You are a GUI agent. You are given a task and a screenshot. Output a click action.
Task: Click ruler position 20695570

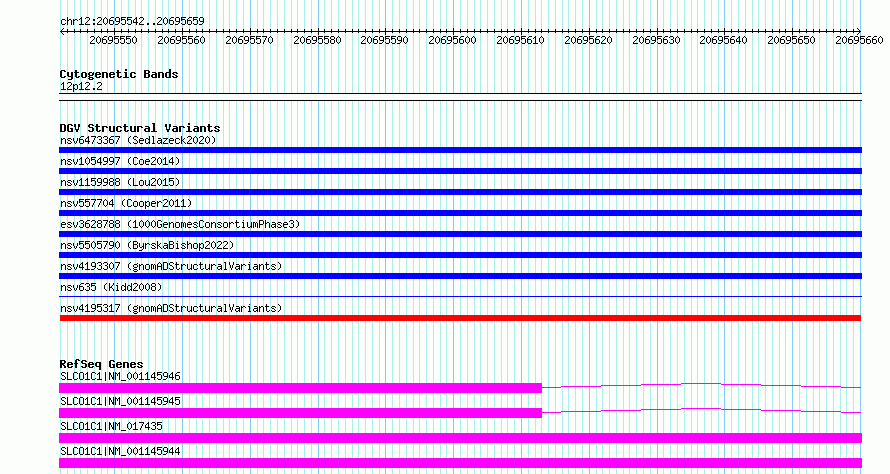point(249,40)
